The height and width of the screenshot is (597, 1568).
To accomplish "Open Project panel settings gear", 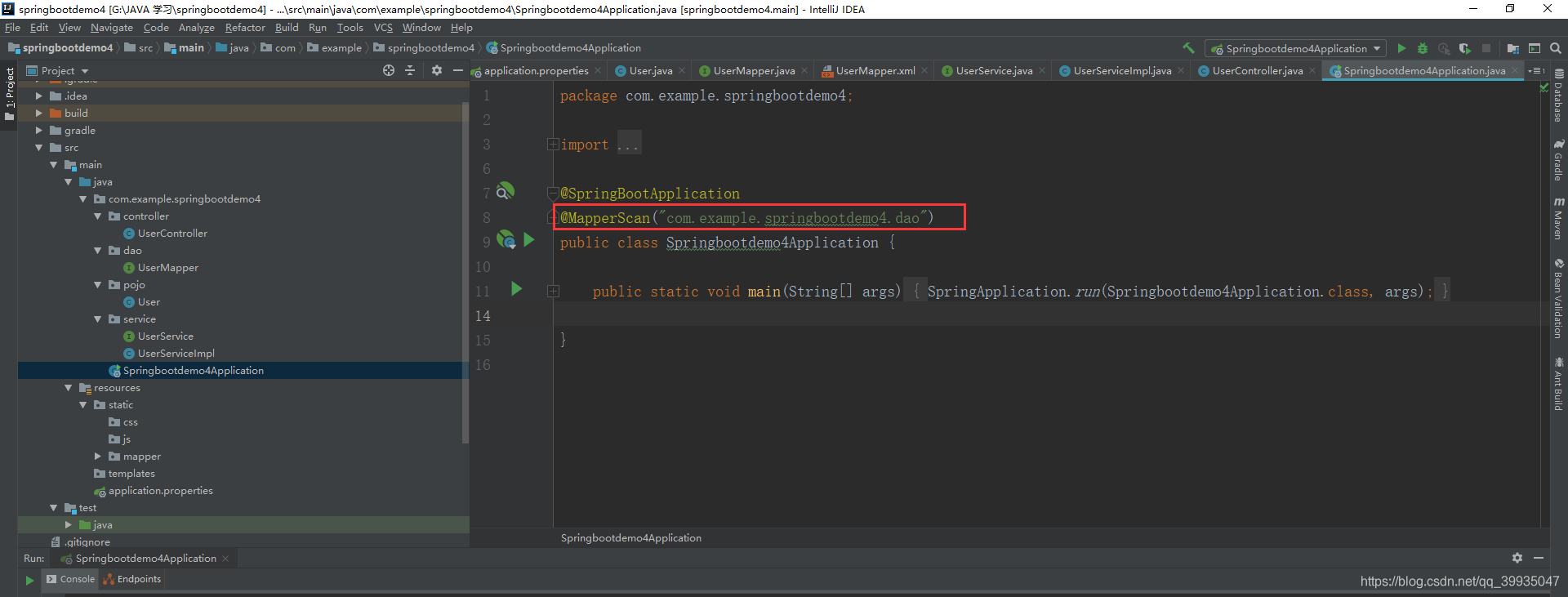I will pyautogui.click(x=437, y=70).
